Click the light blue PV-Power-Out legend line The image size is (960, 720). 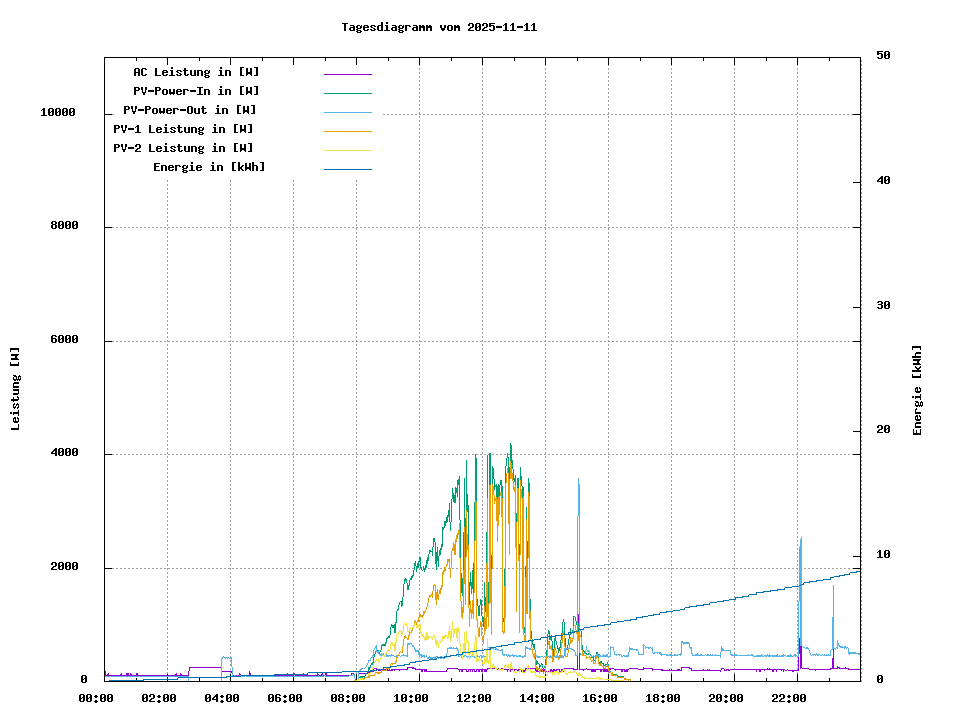(x=347, y=112)
